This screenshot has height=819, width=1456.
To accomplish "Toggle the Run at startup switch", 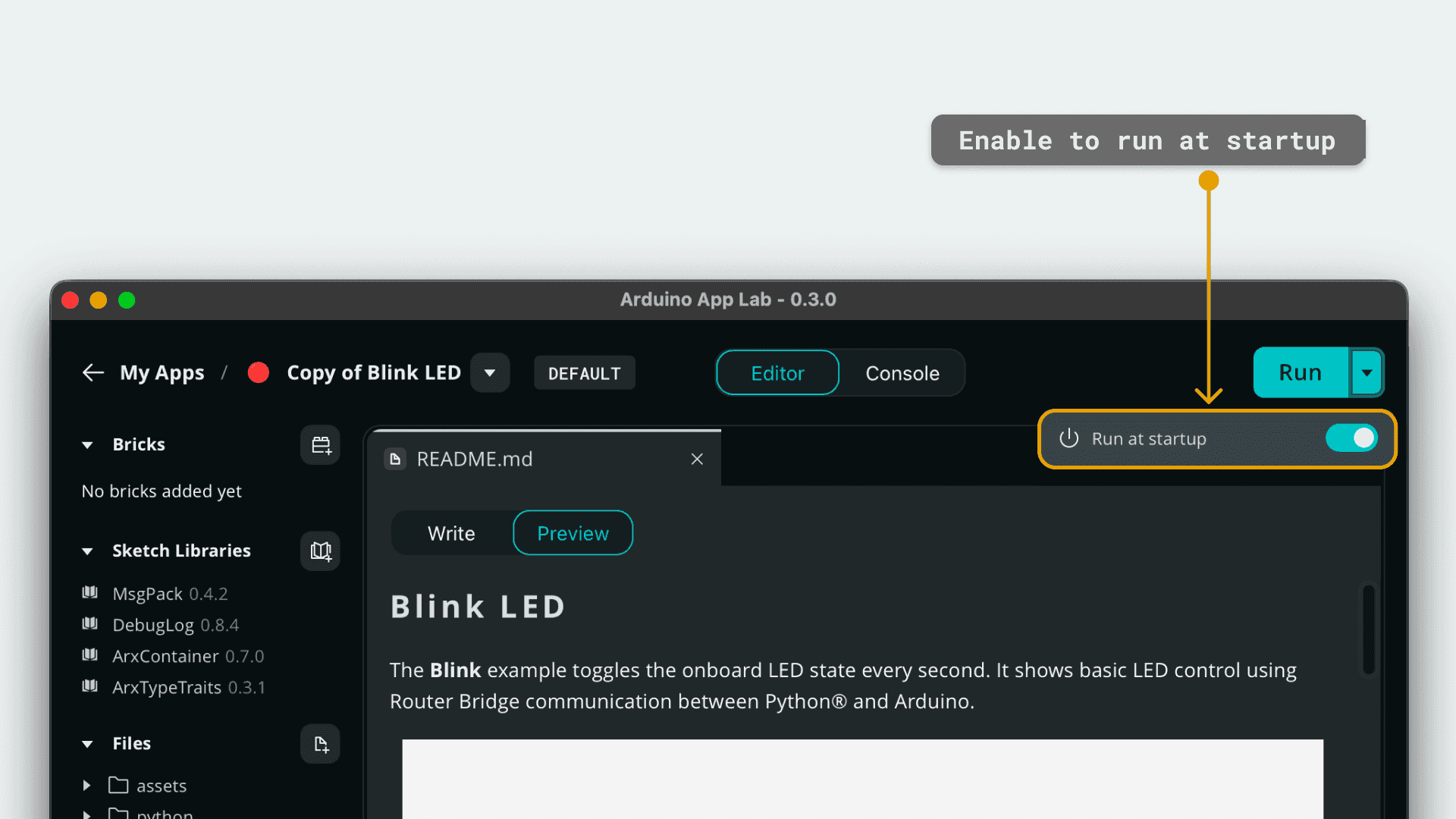I will point(1351,438).
